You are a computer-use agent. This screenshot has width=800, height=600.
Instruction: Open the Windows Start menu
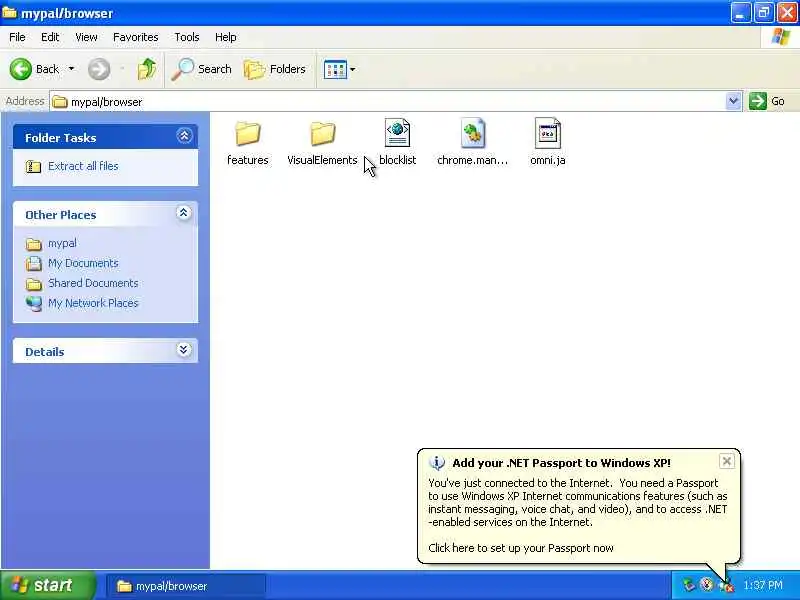[47, 585]
